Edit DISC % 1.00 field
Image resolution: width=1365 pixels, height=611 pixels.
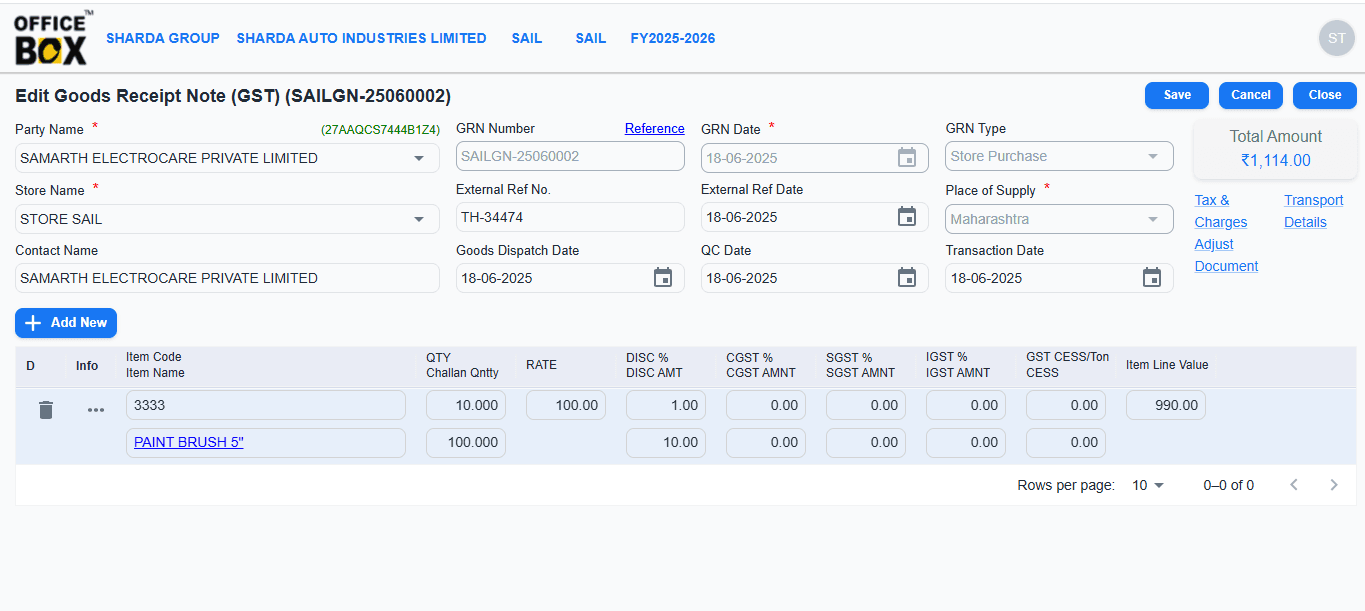(666, 405)
